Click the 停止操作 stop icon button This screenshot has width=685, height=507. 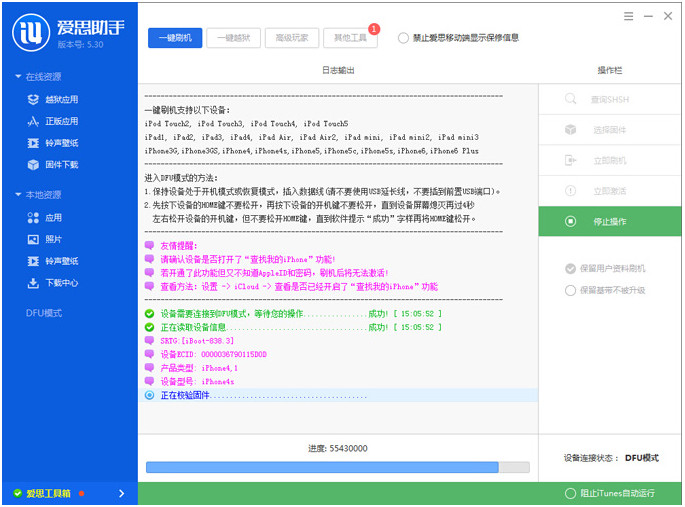click(570, 221)
